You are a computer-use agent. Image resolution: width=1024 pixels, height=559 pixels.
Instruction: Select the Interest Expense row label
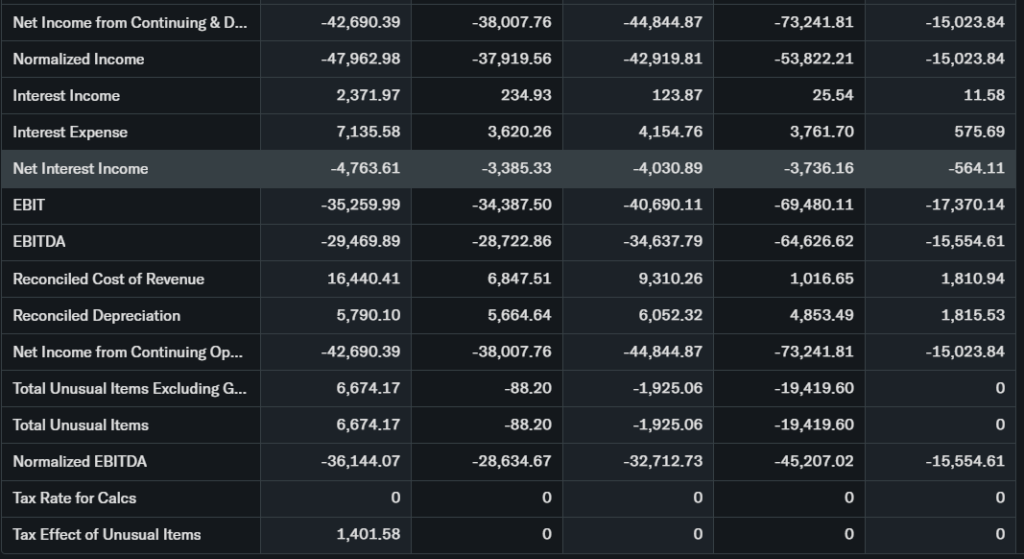tap(70, 132)
